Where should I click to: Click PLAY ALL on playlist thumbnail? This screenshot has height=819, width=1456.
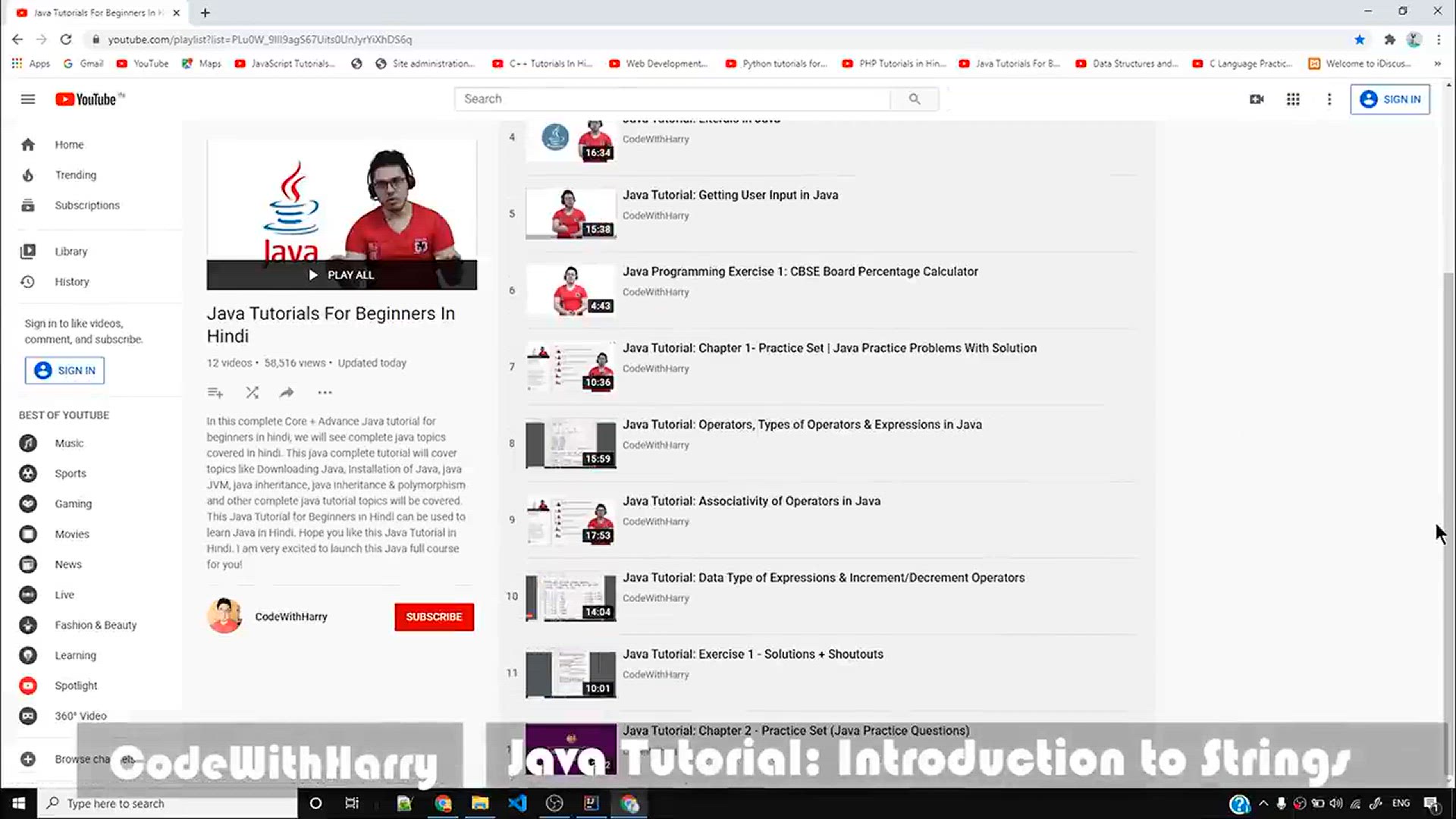point(342,275)
